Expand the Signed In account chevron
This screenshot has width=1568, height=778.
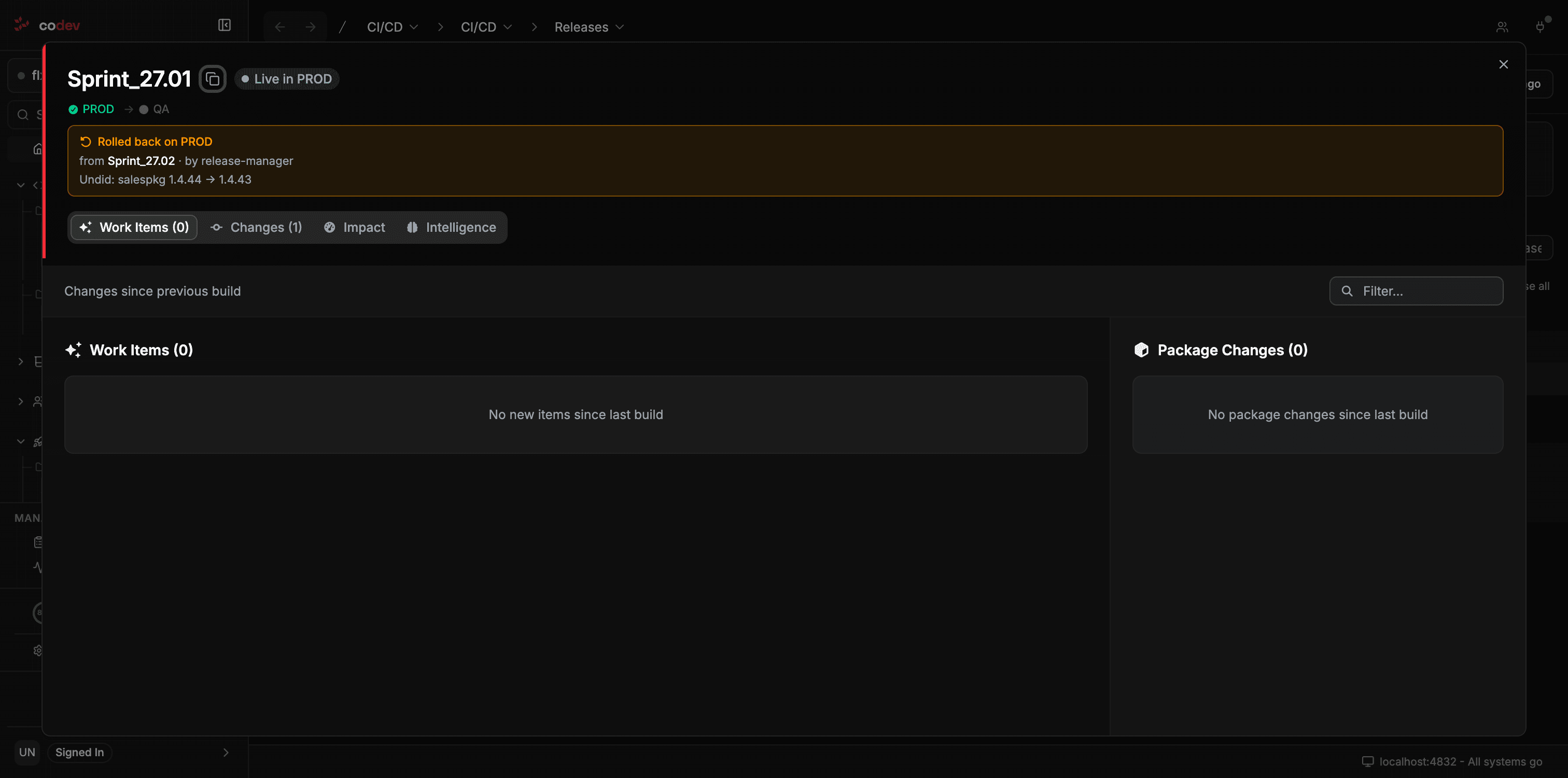226,753
